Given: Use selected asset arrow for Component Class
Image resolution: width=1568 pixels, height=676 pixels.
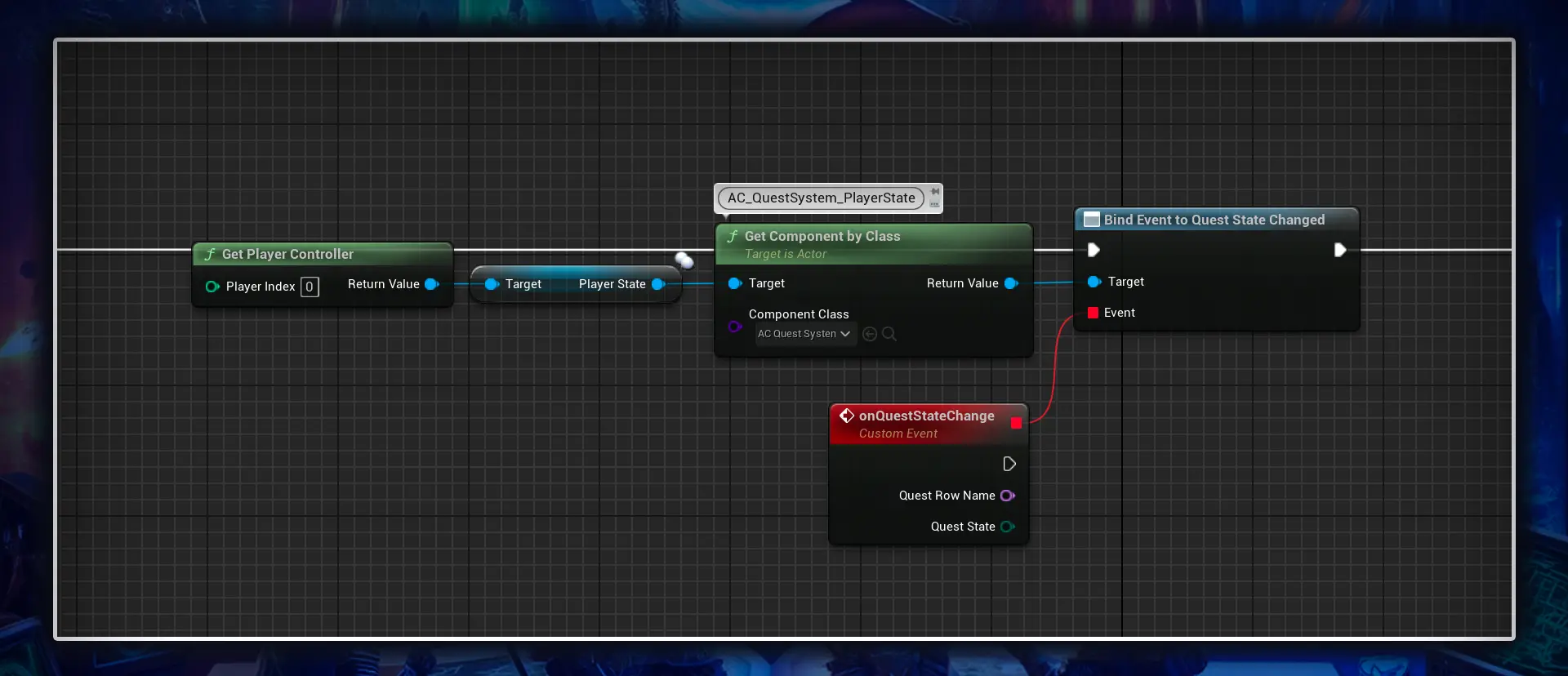Looking at the screenshot, I should point(870,334).
